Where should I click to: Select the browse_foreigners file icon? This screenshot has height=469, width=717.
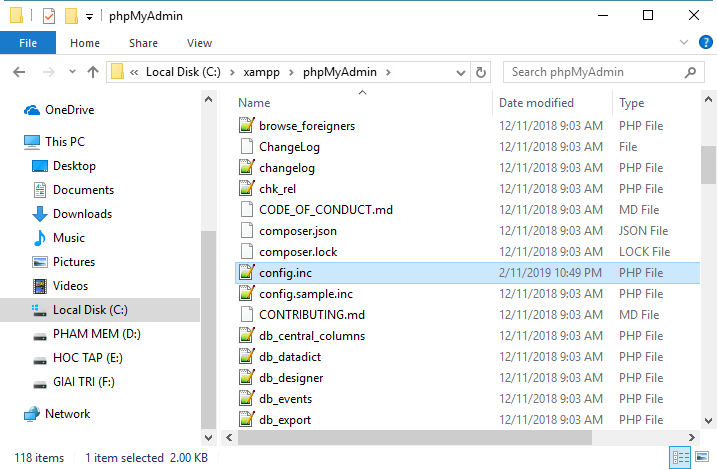coord(246,125)
